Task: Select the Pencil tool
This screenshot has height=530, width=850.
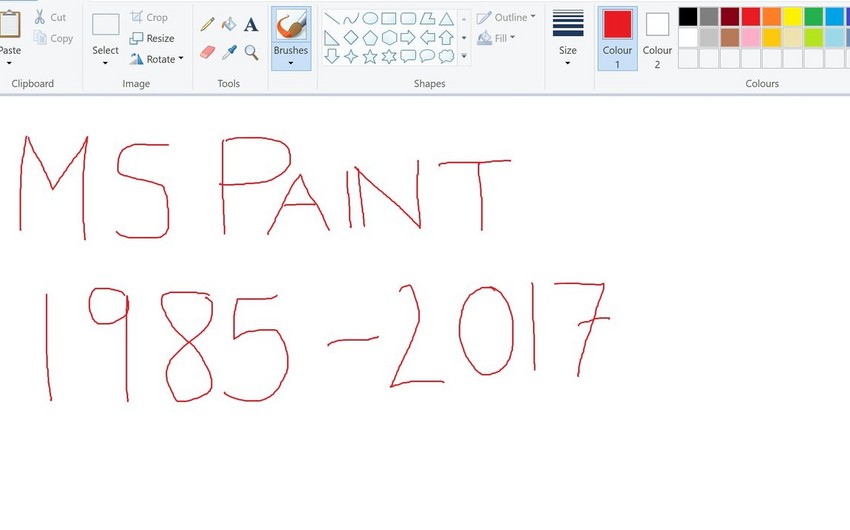Action: (x=207, y=24)
